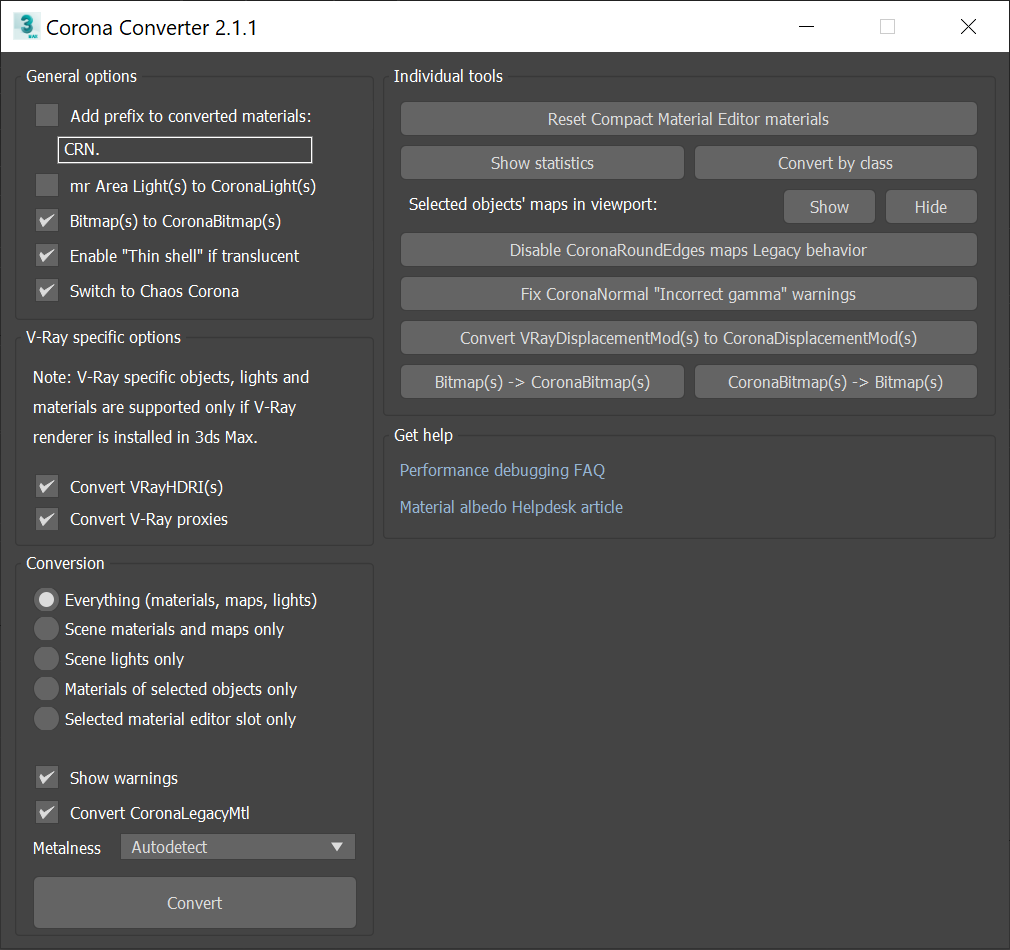1010x950 pixels.
Task: Pick Materials of selected objects only
Action: click(46, 689)
